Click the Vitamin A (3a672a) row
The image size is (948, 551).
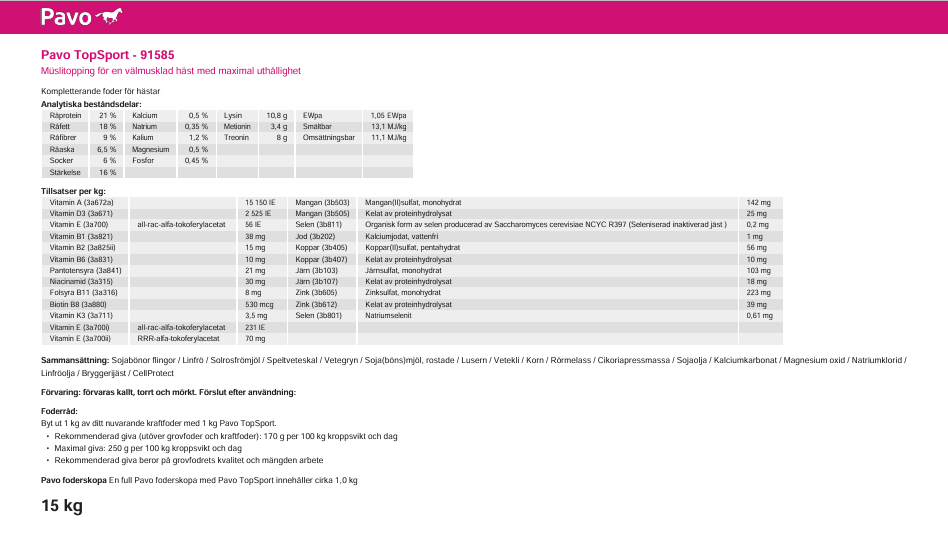(81, 202)
